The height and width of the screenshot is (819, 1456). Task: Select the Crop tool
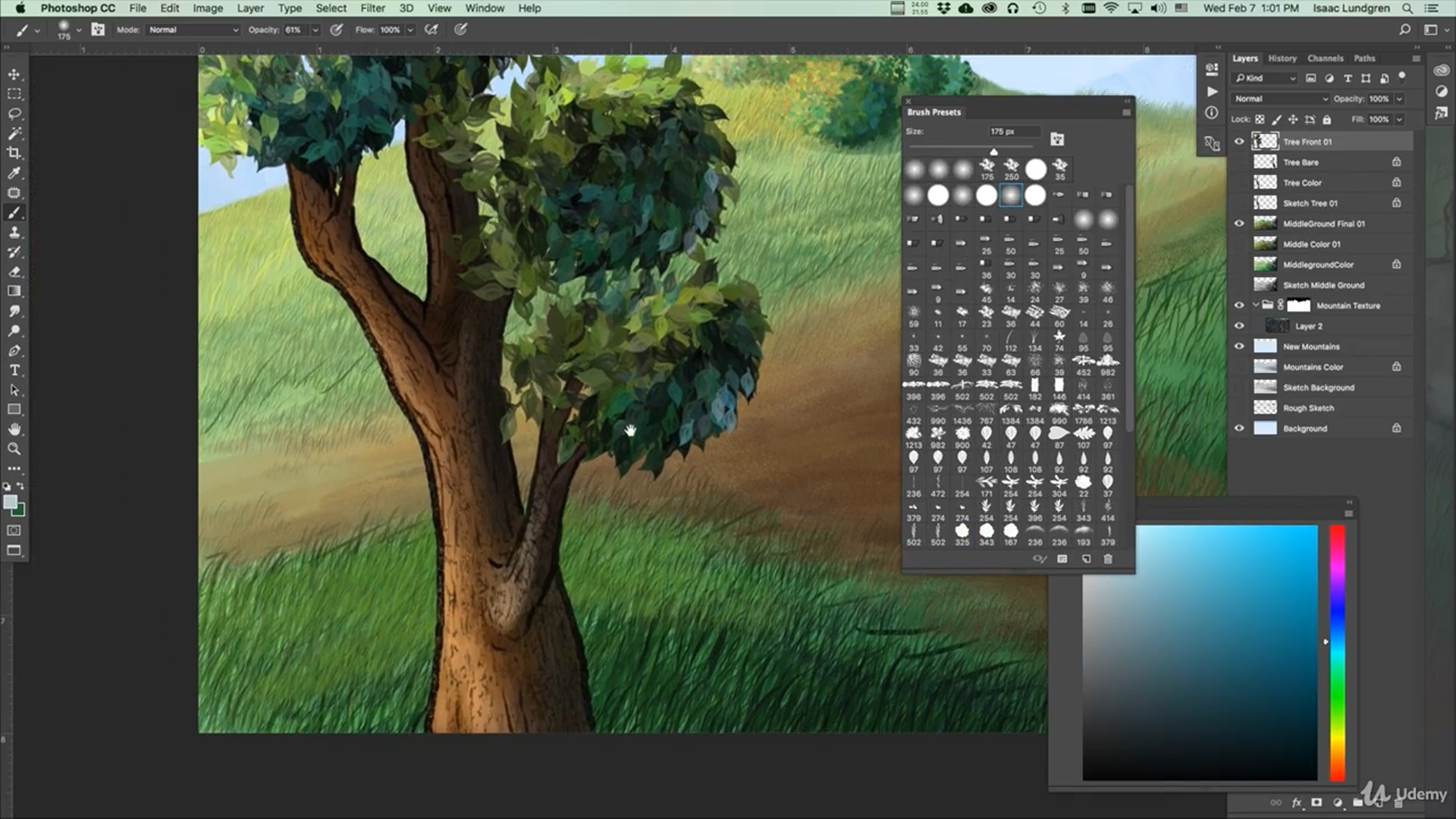tap(14, 153)
